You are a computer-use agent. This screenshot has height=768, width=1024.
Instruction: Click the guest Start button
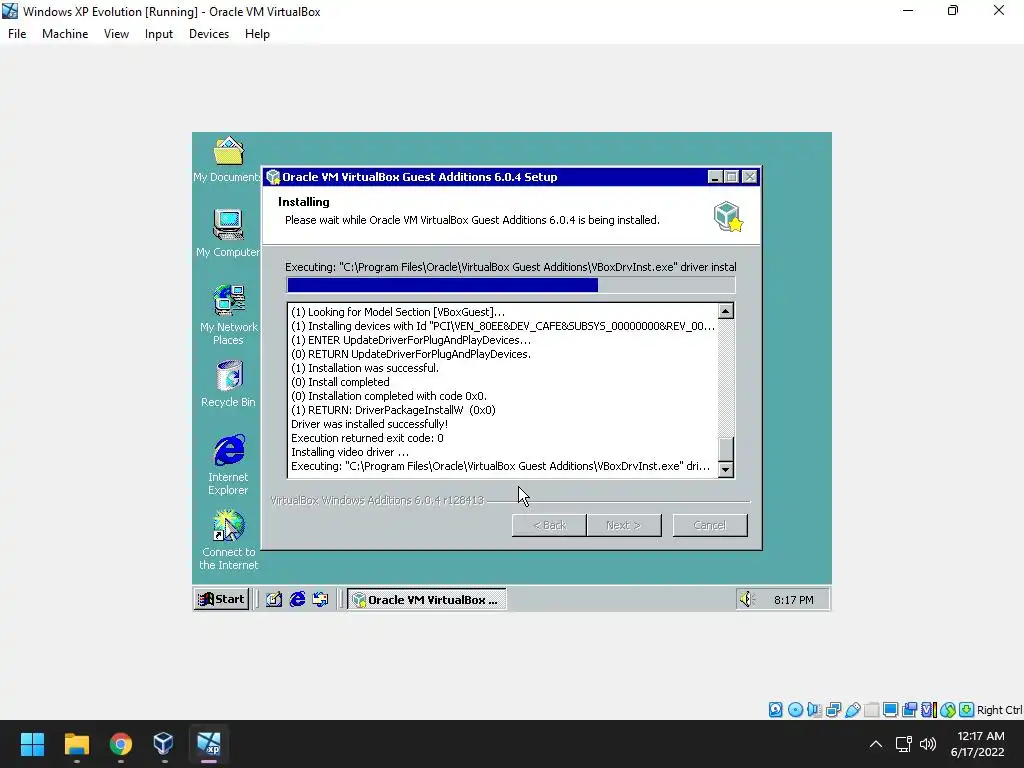tap(221, 599)
